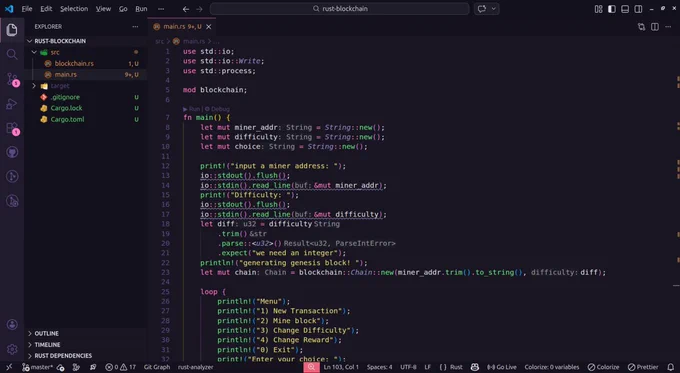Switch branch via master in status bar
The image size is (680, 373).
38,367
